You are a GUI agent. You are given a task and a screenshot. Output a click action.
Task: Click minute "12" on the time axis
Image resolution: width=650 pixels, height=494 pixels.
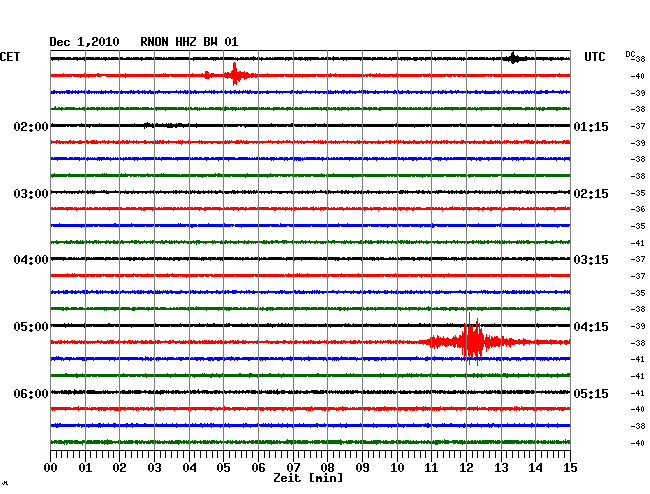[466, 468]
